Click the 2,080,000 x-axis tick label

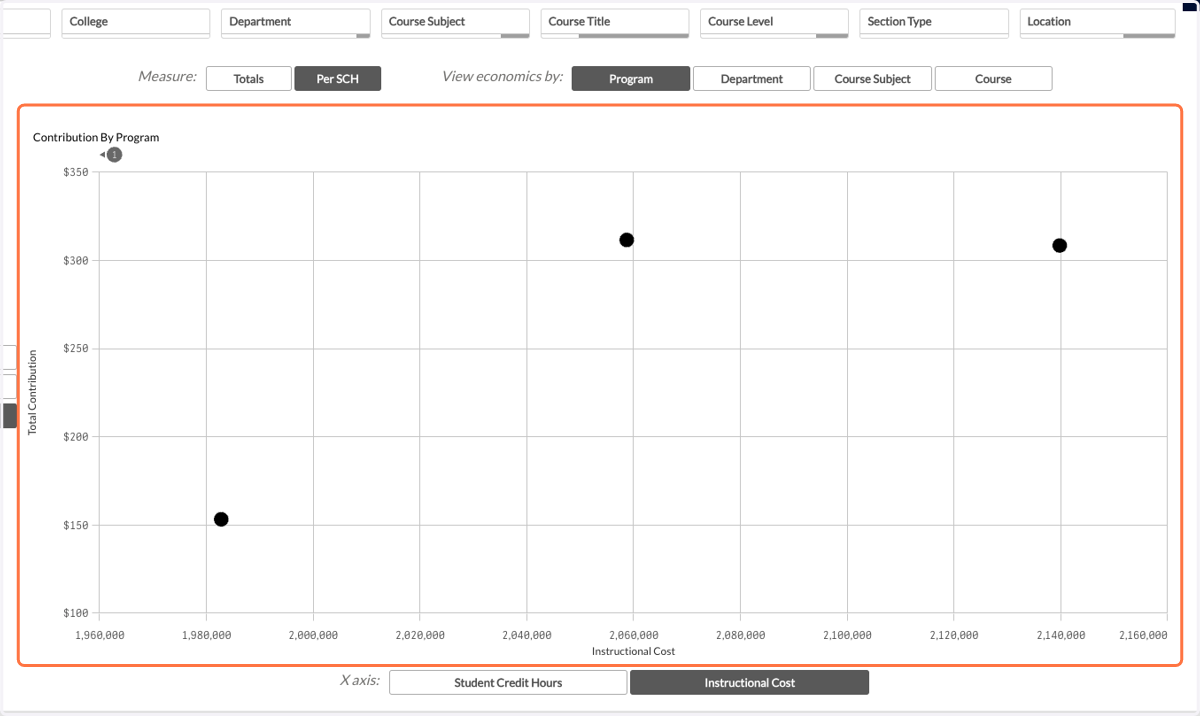741,635
